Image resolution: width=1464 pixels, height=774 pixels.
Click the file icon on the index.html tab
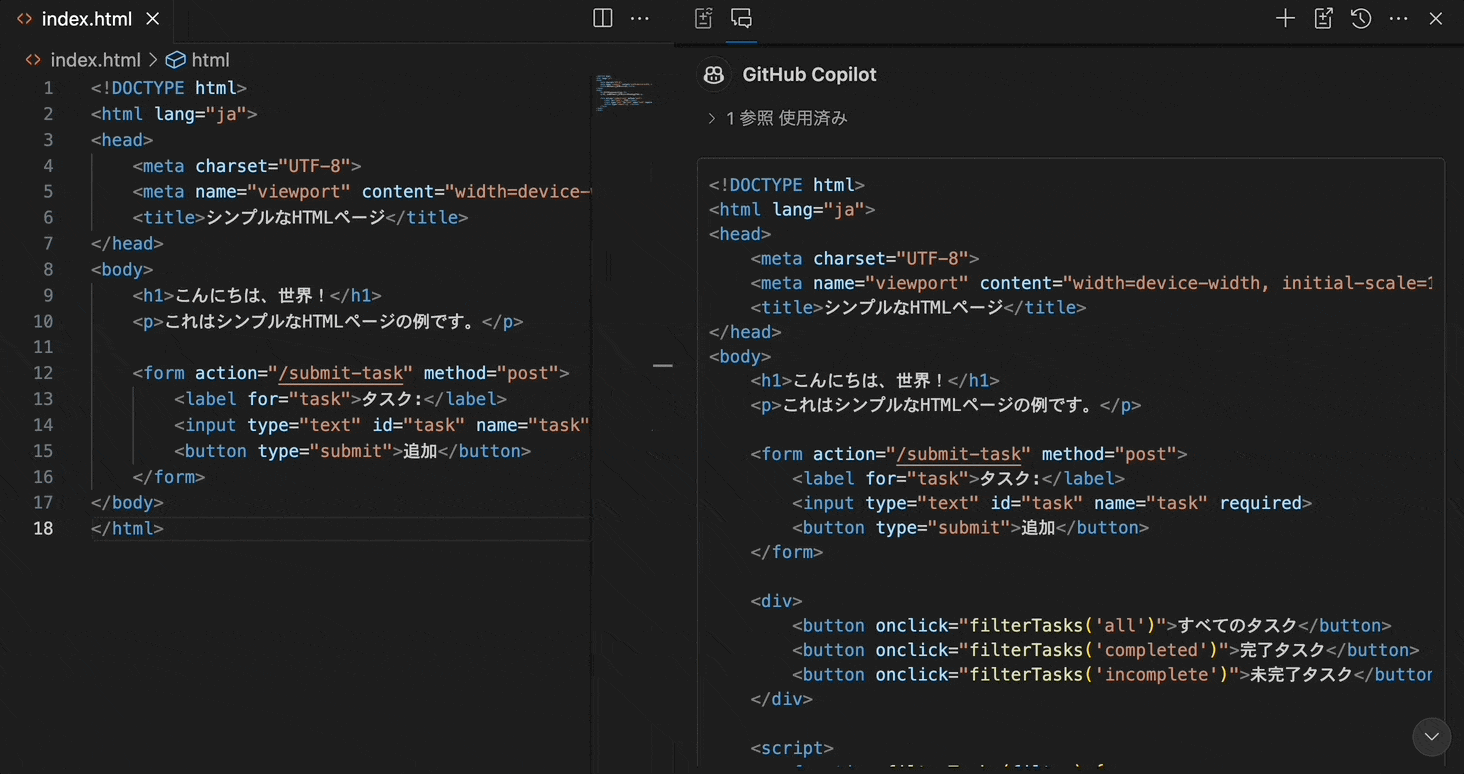click(x=24, y=19)
